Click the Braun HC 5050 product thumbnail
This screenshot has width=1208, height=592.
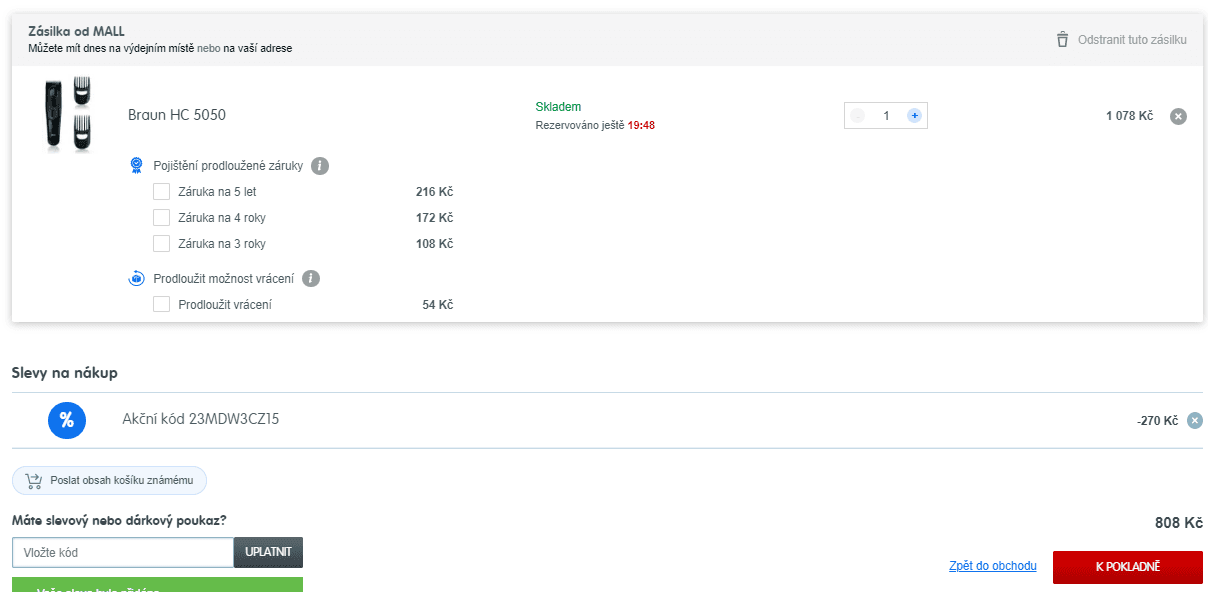(x=68, y=116)
